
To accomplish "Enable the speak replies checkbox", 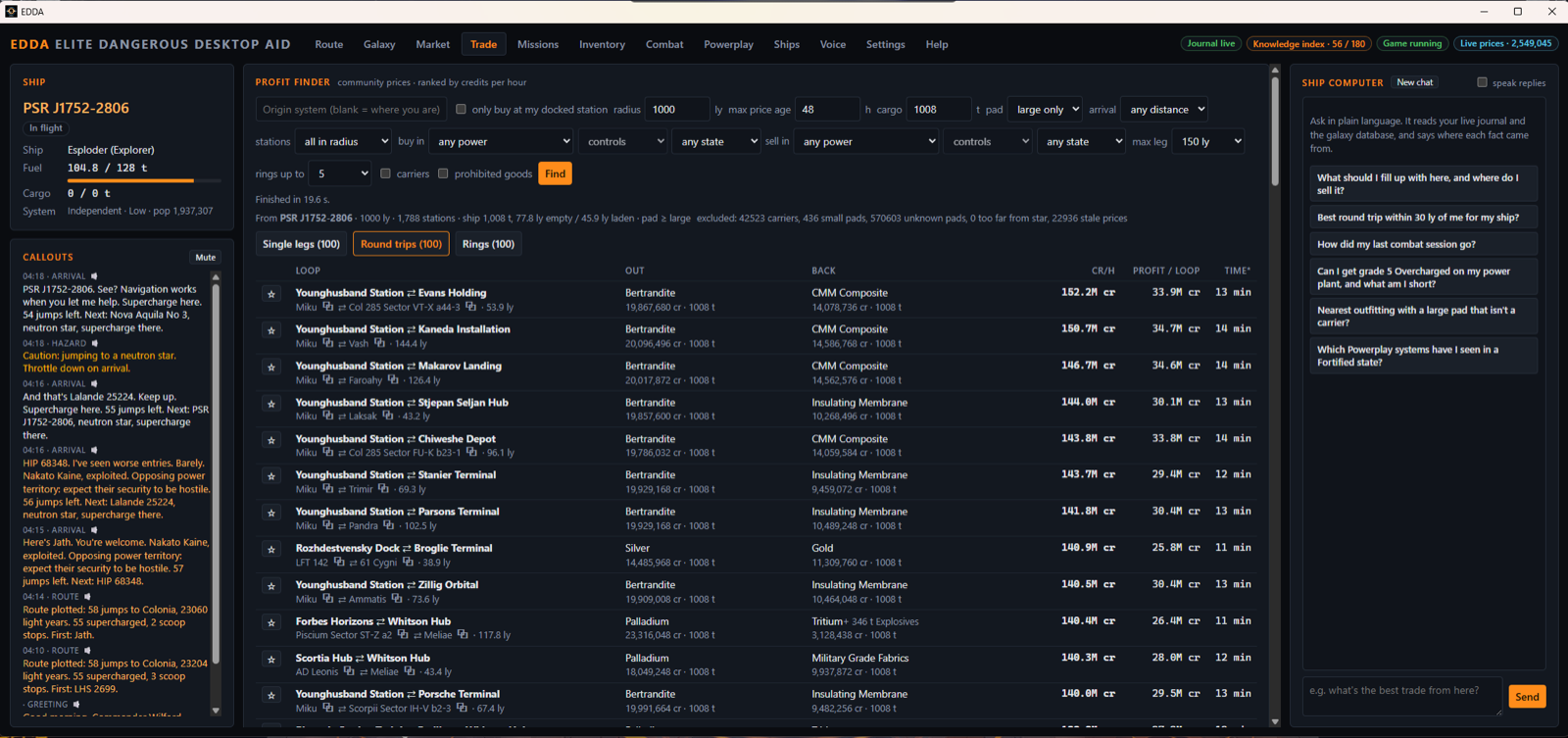I will [x=1482, y=82].
